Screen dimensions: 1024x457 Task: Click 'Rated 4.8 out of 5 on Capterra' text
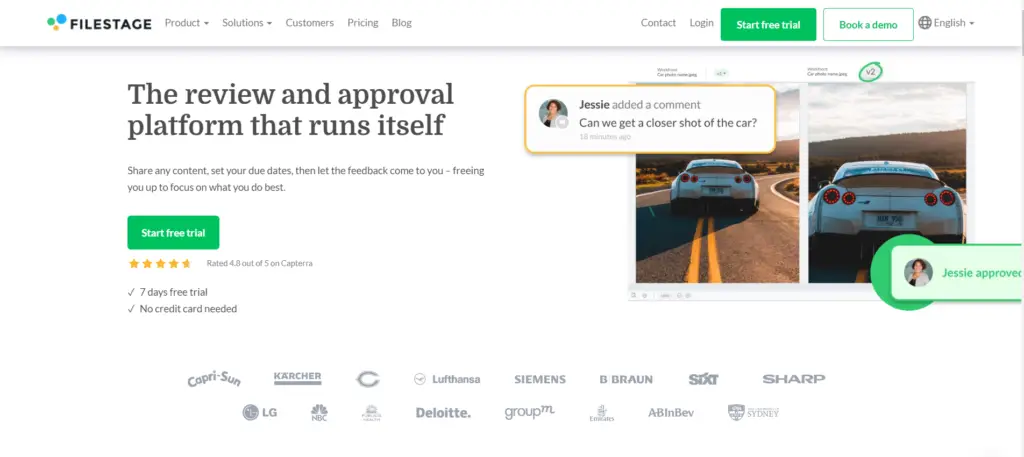(259, 264)
